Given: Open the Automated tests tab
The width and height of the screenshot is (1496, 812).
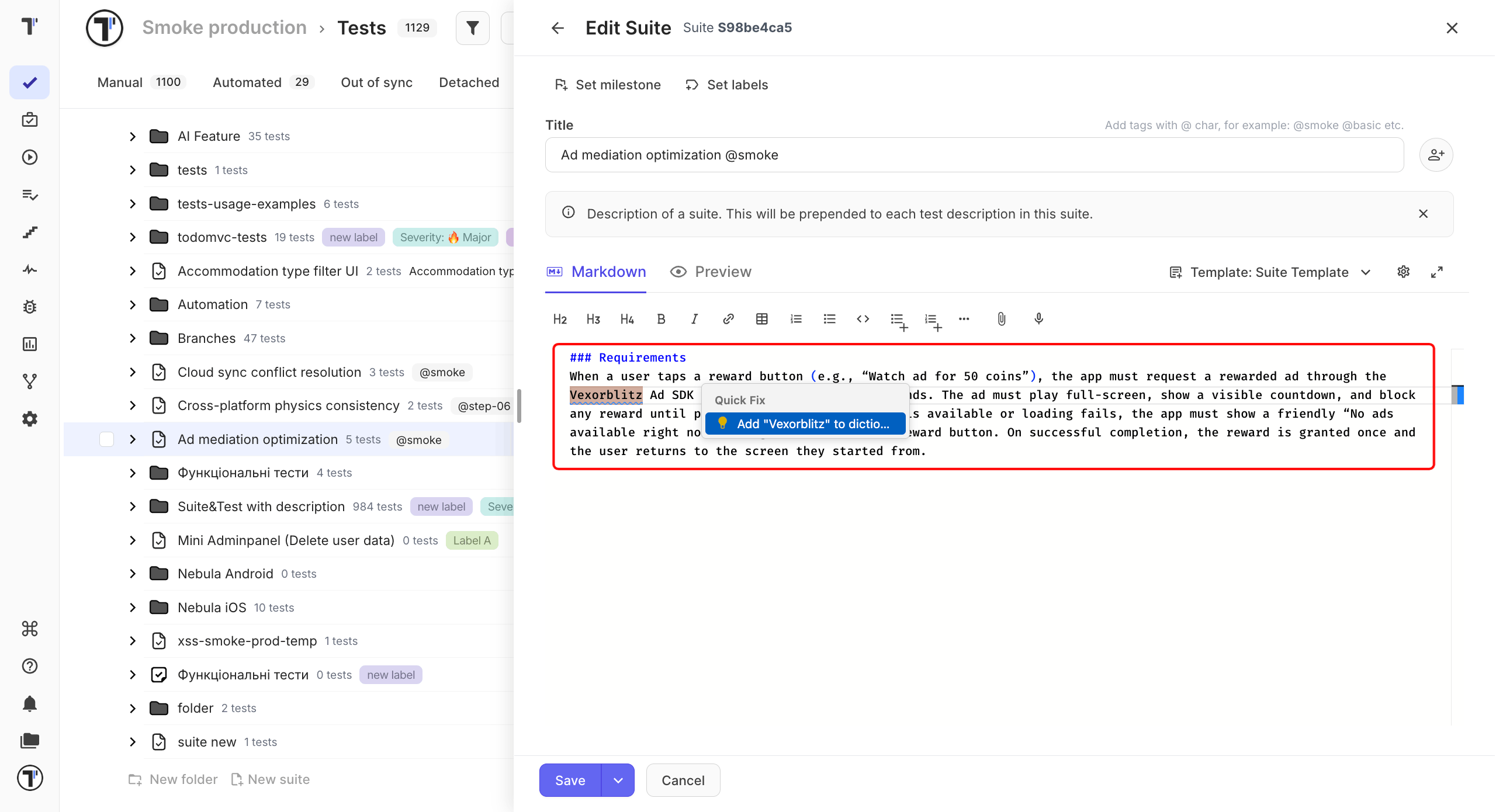Looking at the screenshot, I should (263, 82).
